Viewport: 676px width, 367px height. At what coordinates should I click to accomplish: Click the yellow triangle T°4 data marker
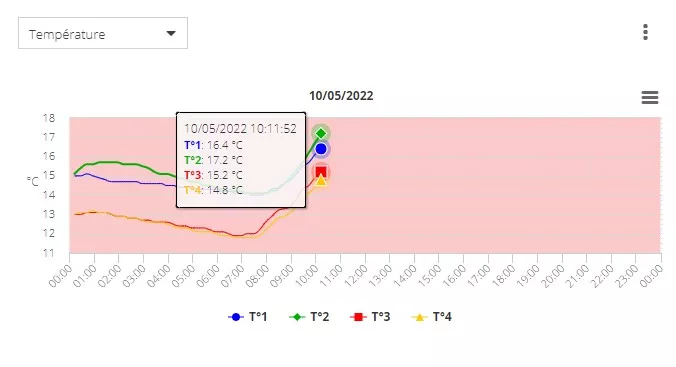coord(321,180)
